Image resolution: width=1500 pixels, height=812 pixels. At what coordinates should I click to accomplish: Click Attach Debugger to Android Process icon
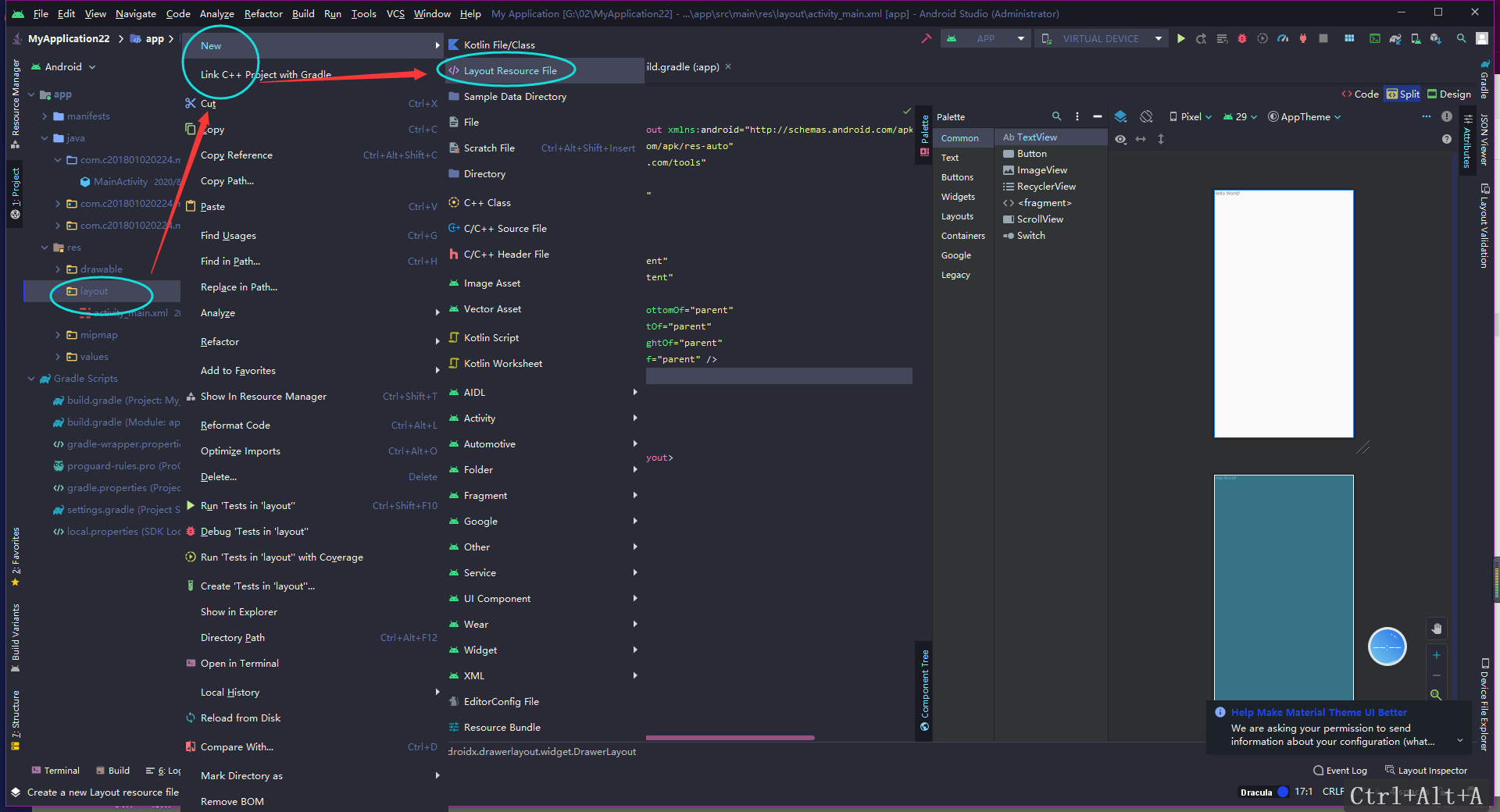1303,38
